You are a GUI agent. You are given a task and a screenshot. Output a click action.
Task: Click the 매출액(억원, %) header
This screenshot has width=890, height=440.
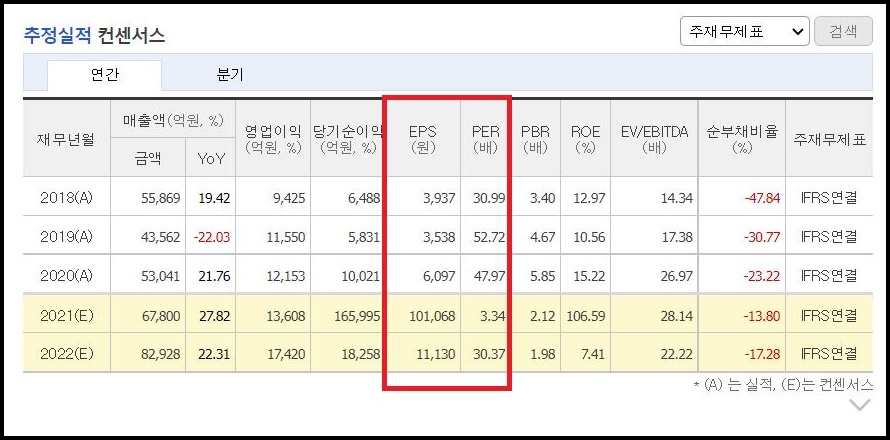[173, 120]
